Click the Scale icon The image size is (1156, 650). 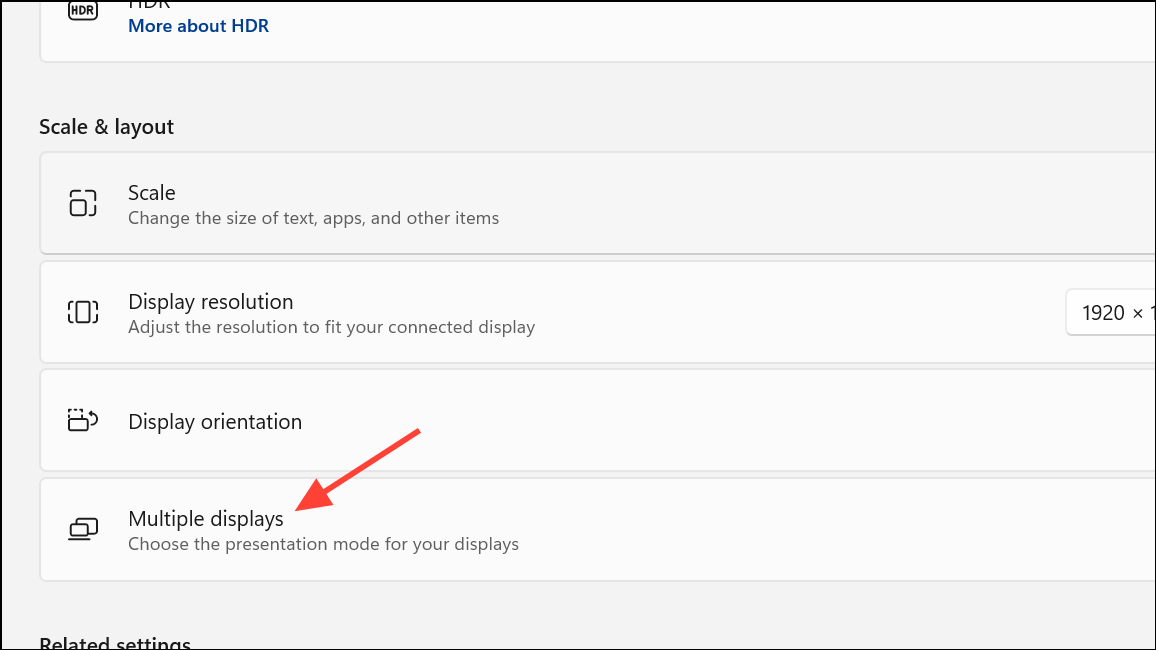(82, 204)
